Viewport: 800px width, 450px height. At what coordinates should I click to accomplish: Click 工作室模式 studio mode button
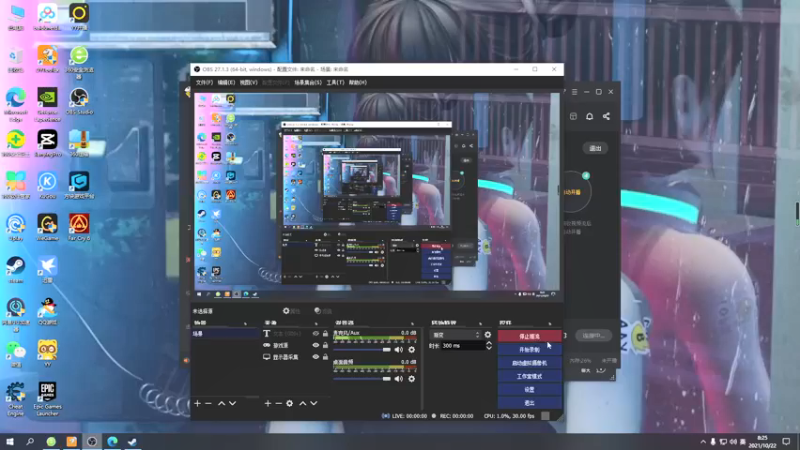[529, 376]
